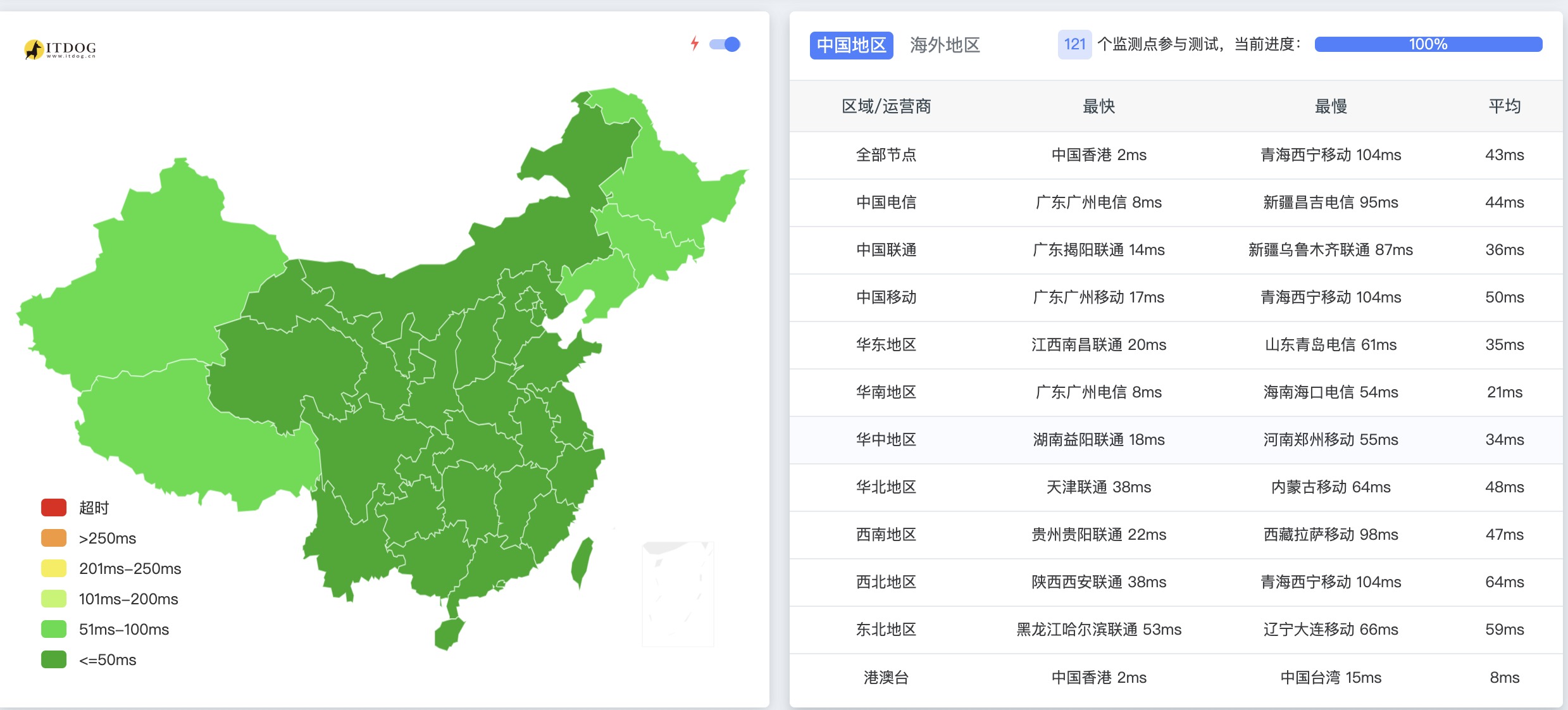The image size is (1568, 710).
Task: Select the 全部节点 row label
Action: point(886,155)
